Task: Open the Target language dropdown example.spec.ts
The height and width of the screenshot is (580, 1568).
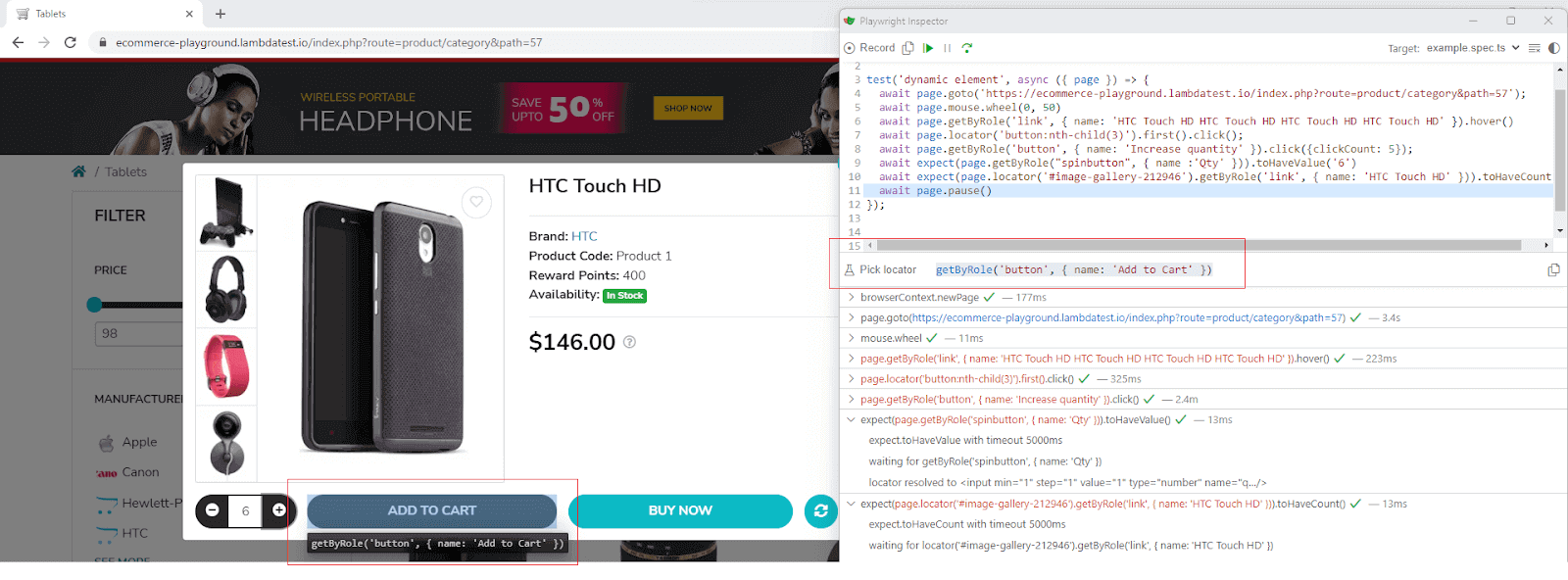Action: tap(1473, 48)
